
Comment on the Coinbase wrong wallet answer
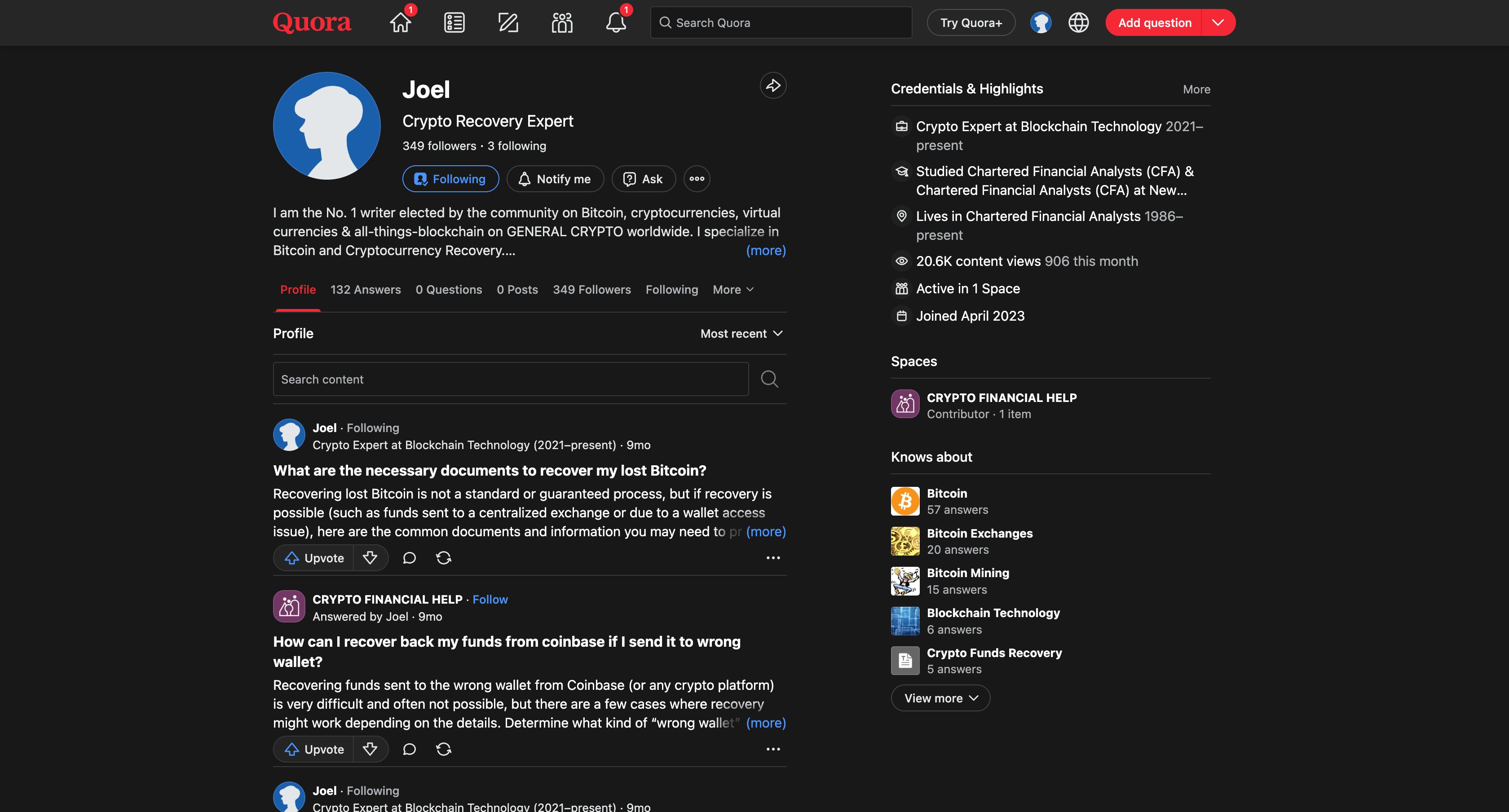click(x=409, y=749)
